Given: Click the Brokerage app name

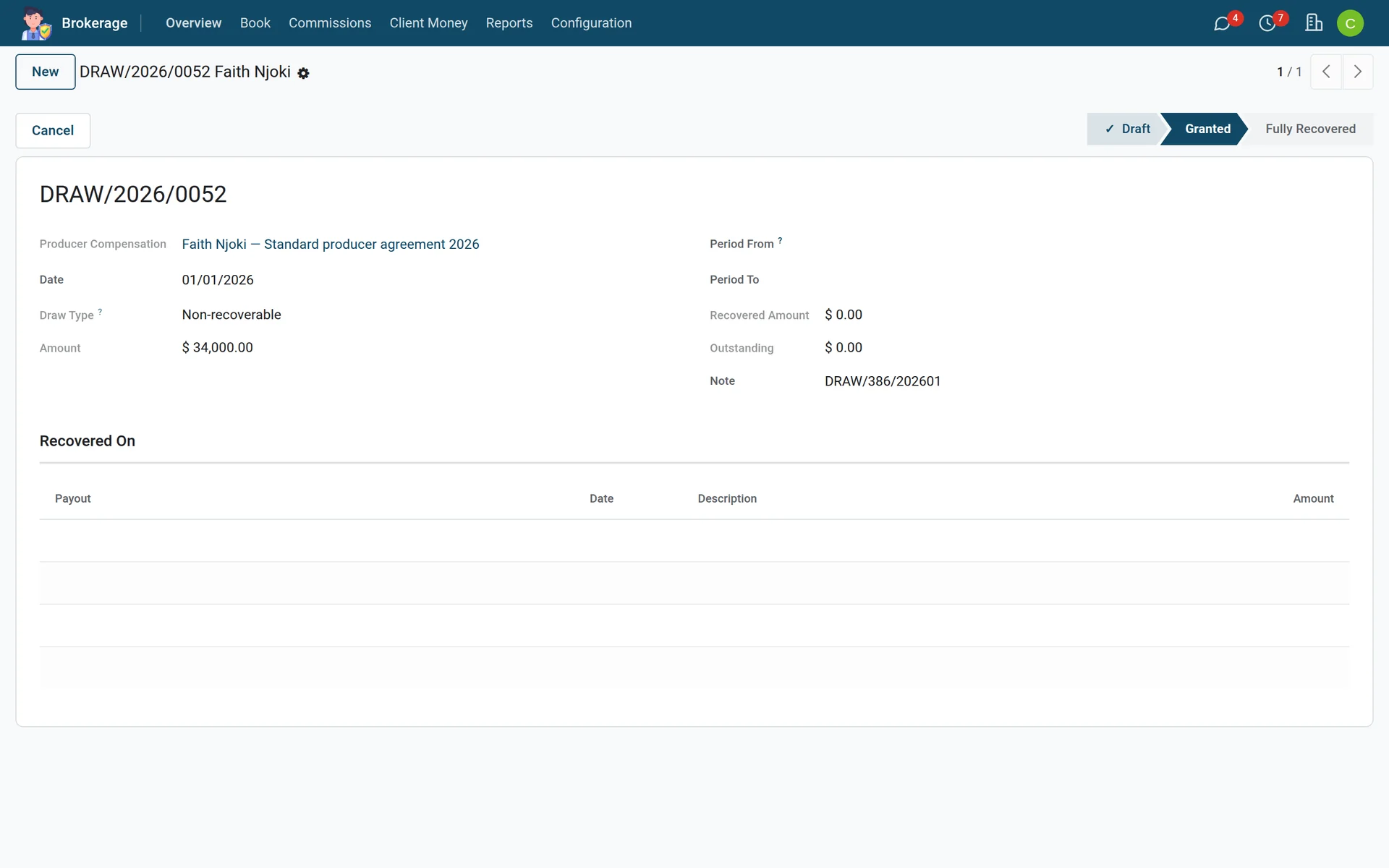Looking at the screenshot, I should click(95, 23).
